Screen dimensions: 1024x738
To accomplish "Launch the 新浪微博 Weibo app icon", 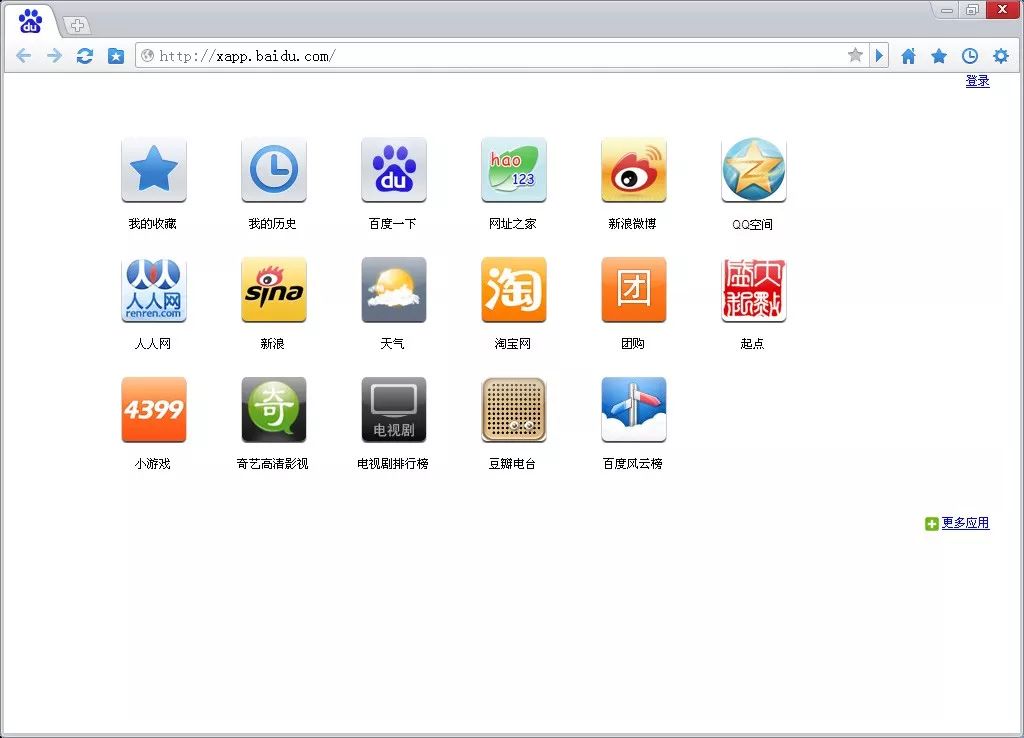I will point(633,170).
